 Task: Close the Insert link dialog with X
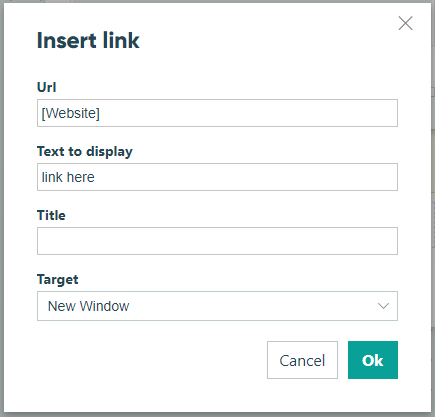[405, 23]
